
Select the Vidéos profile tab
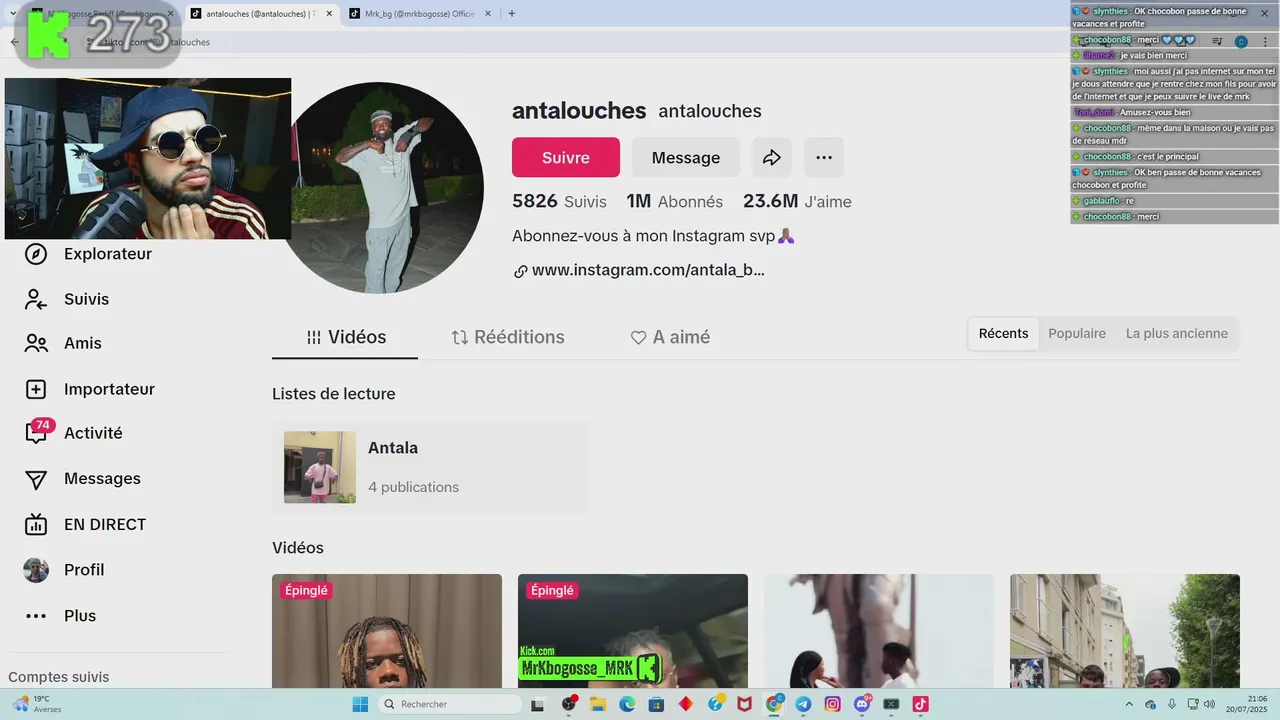[x=345, y=338]
